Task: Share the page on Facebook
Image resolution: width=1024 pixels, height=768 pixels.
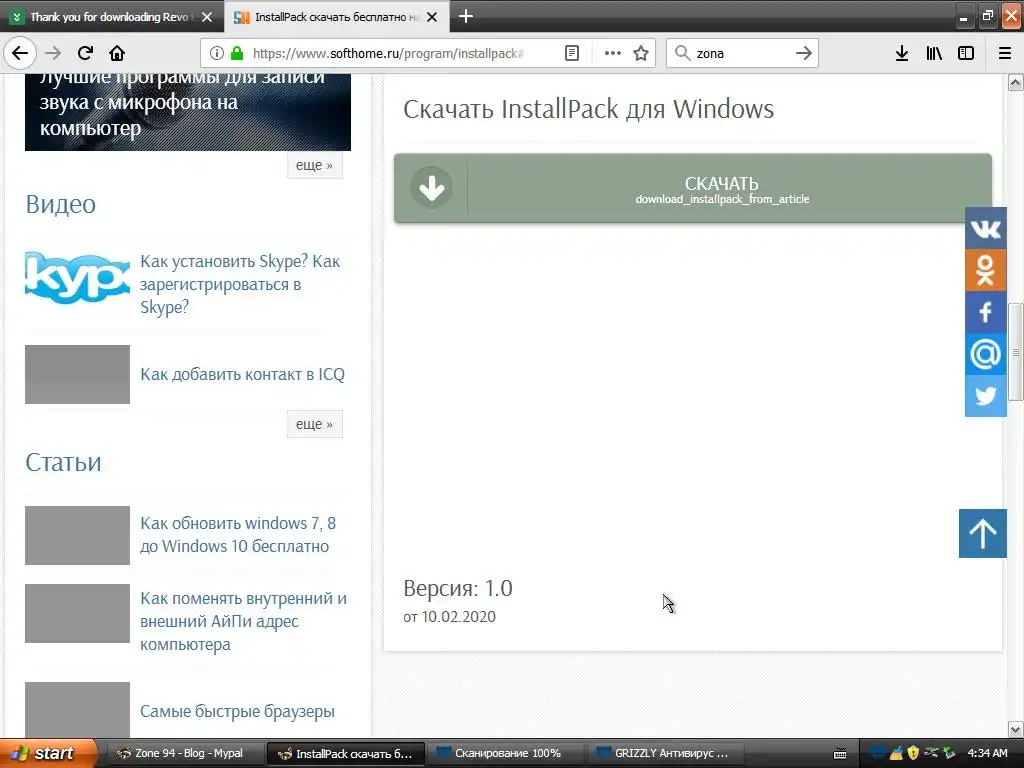Action: click(x=985, y=312)
